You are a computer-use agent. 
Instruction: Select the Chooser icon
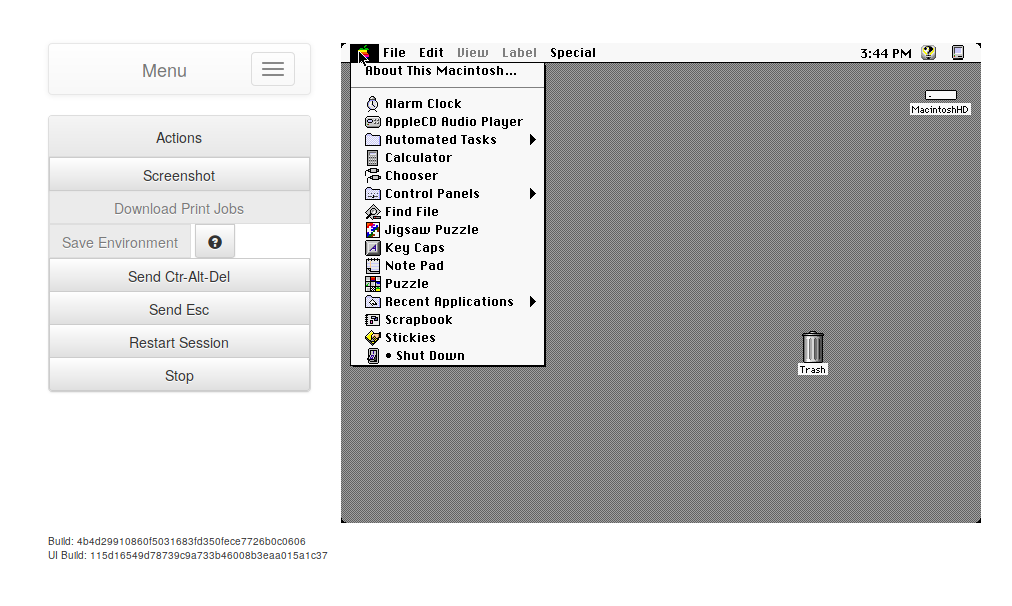[x=372, y=176]
